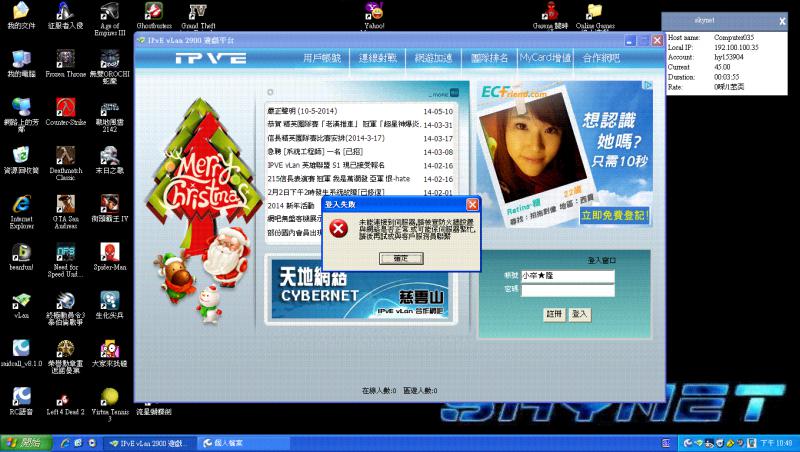Open 用戶網站 in IPVE menu
This screenshot has height=452, width=800.
click(x=321, y=58)
